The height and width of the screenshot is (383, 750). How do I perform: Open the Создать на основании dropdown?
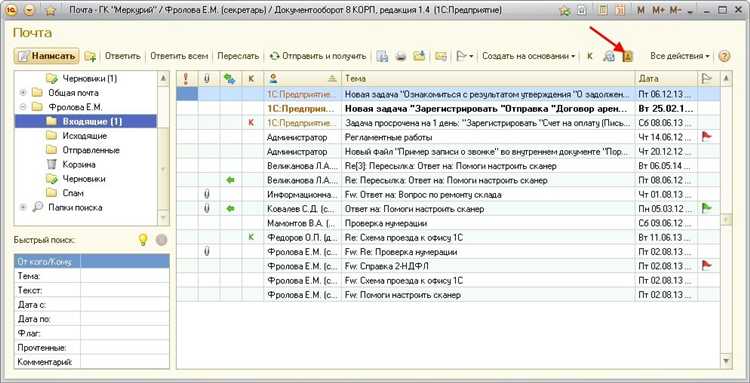[x=528, y=56]
